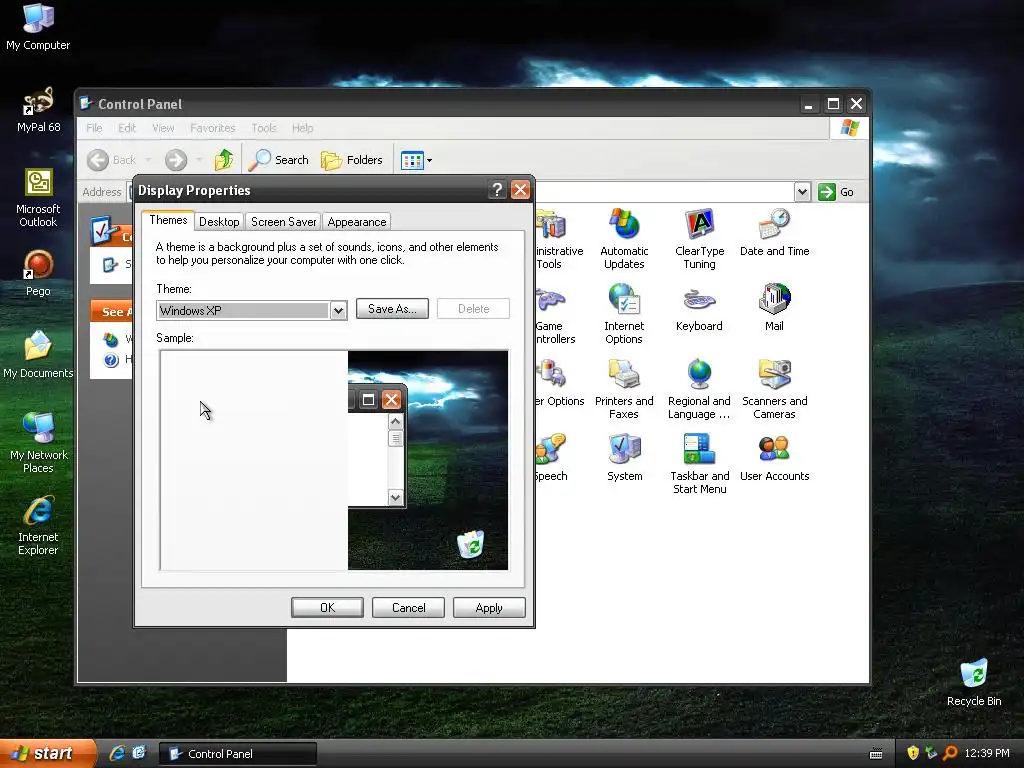Click Control Panel taskbar button

[x=238, y=754]
